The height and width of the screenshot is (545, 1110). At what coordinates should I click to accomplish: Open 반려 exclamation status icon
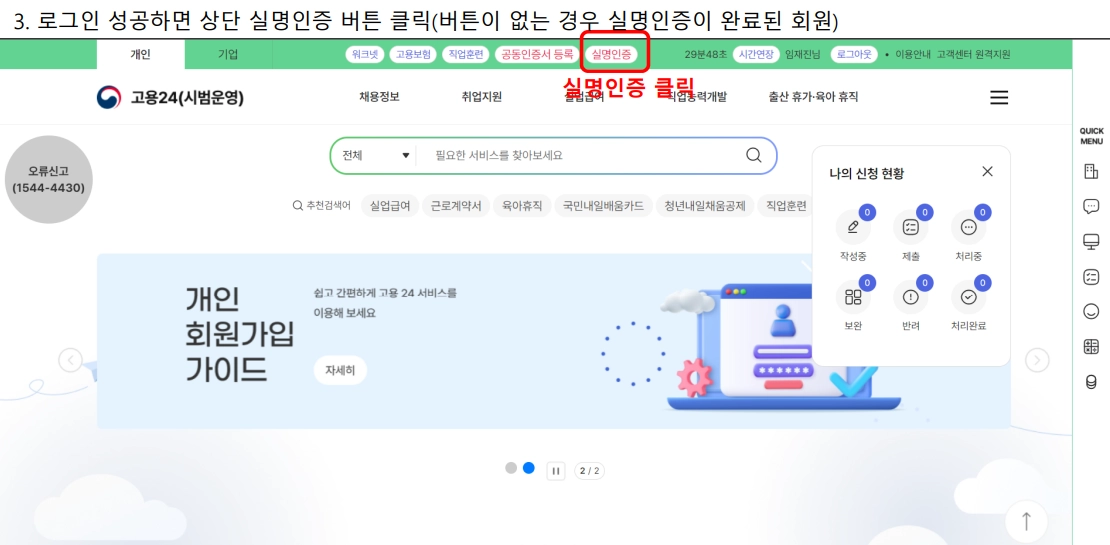coord(910,297)
